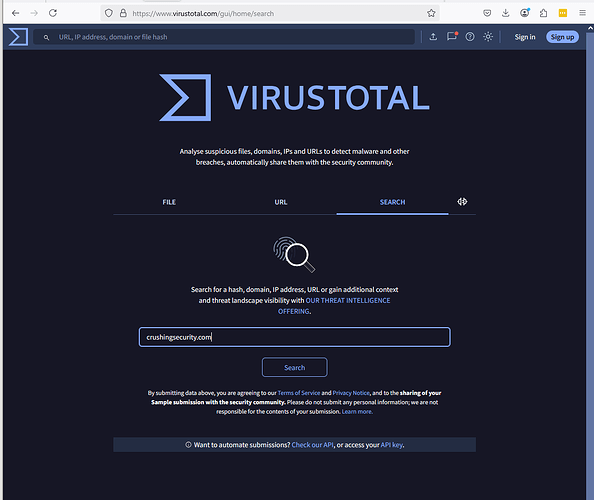Toggle light/dark theme sun icon
594x500 pixels.
pos(488,37)
